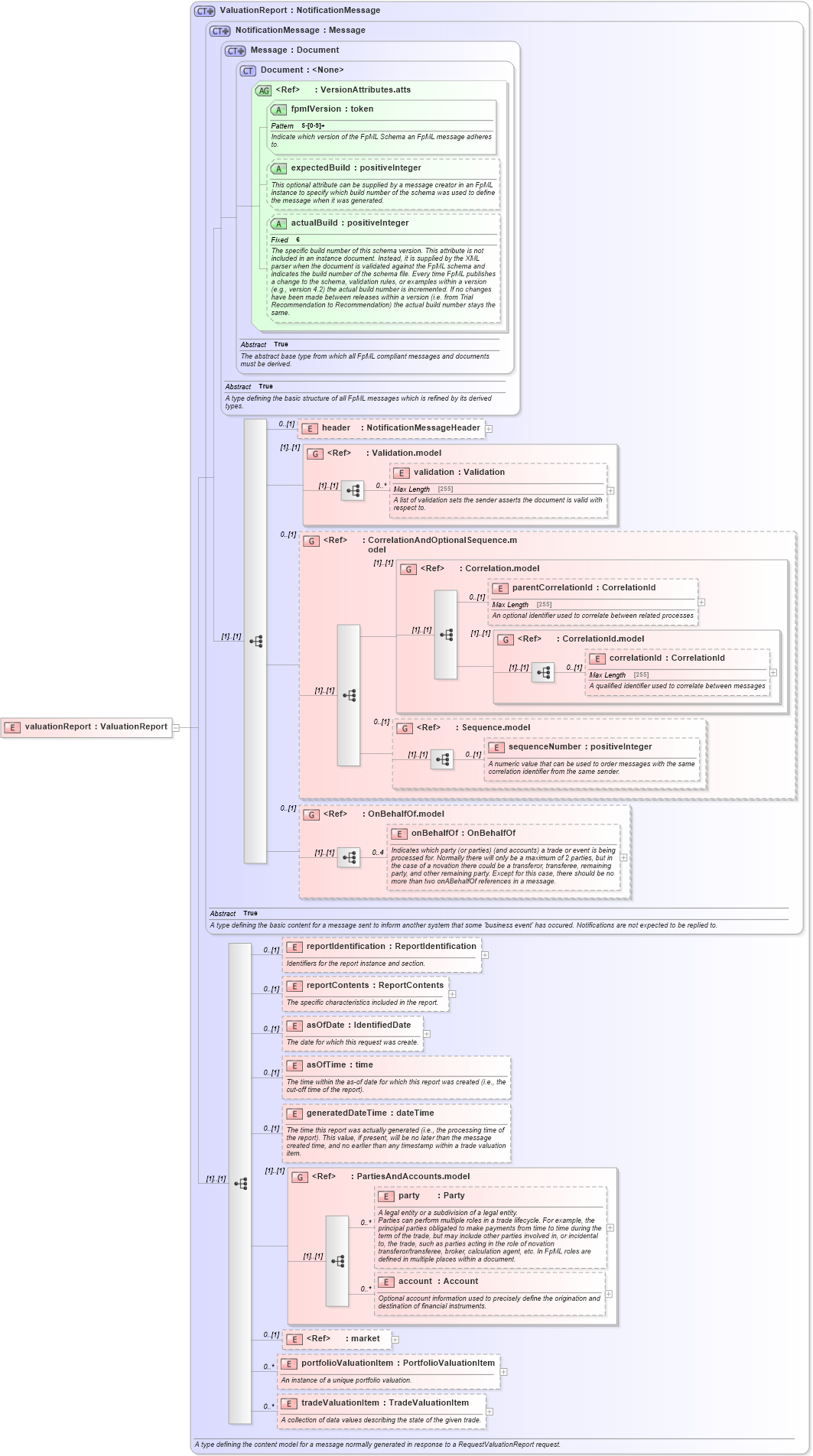This screenshot has width=813, height=1456.
Task: Click the element icon of generatedDateTime
Action: point(294,1113)
